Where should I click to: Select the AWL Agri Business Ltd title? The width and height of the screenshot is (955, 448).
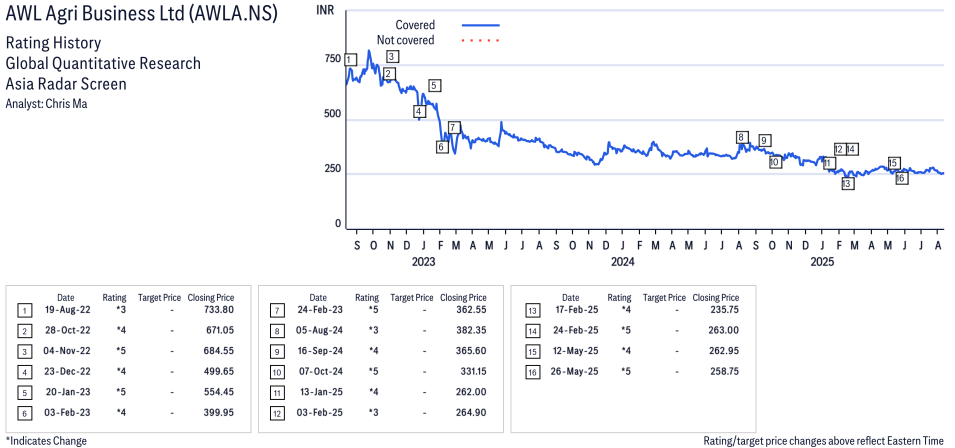click(141, 15)
